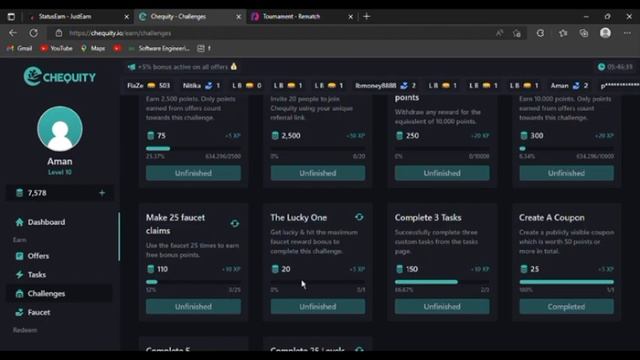Viewport: 640px width, 360px height.
Task: Switch to the Tournament - Rematch tab
Action: tap(301, 17)
